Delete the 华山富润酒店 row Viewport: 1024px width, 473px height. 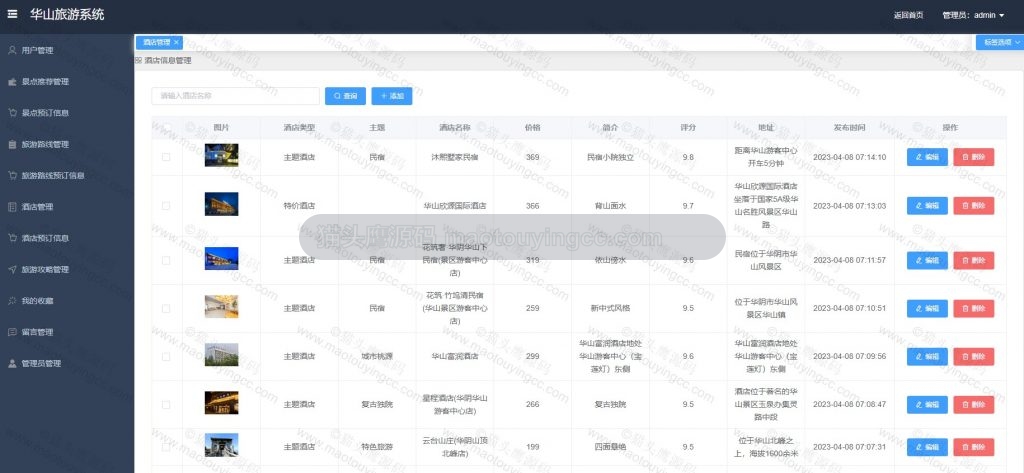click(974, 357)
